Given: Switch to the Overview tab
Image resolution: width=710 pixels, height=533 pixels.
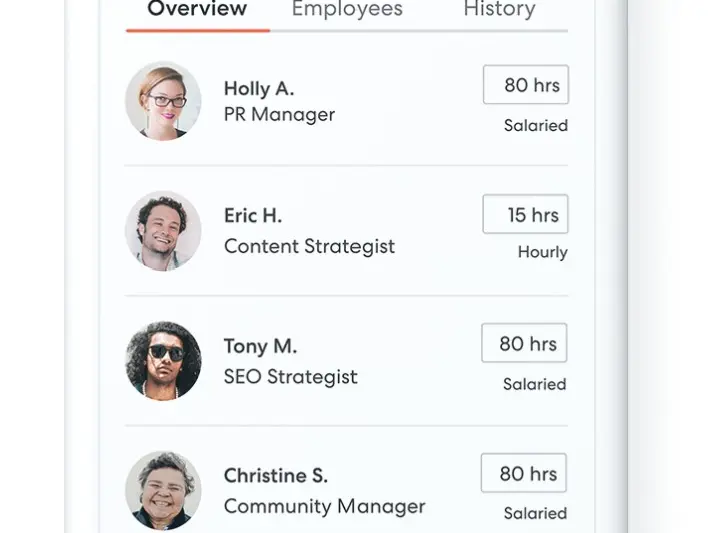Looking at the screenshot, I should point(197,10).
